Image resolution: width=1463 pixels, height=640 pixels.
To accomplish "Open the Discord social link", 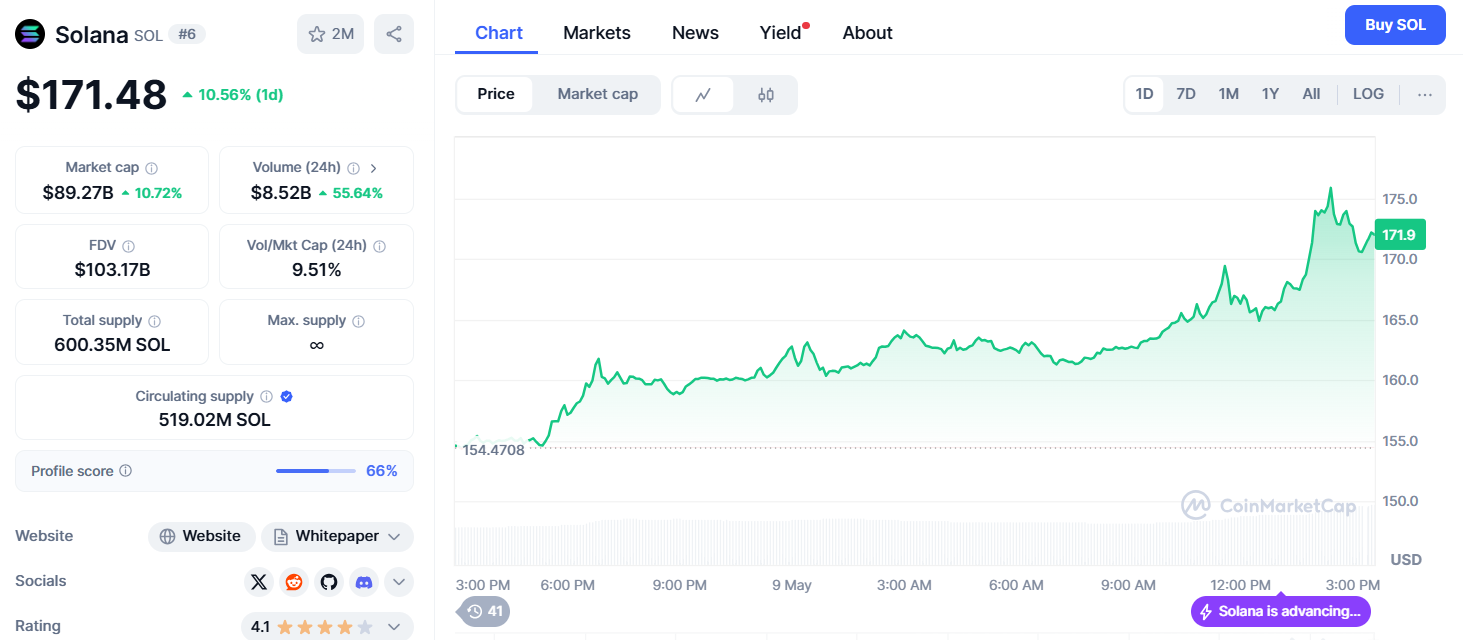I will click(x=364, y=581).
